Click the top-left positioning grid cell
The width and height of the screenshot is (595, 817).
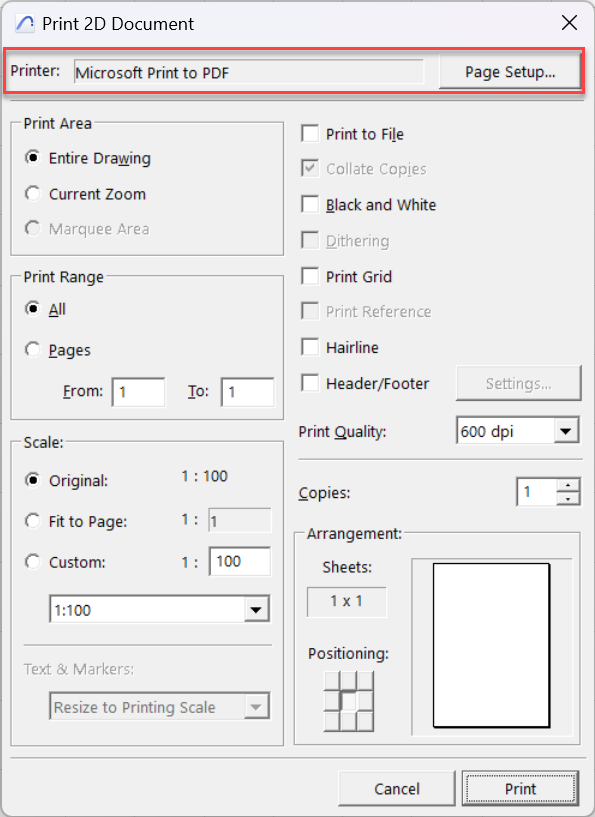[332, 680]
